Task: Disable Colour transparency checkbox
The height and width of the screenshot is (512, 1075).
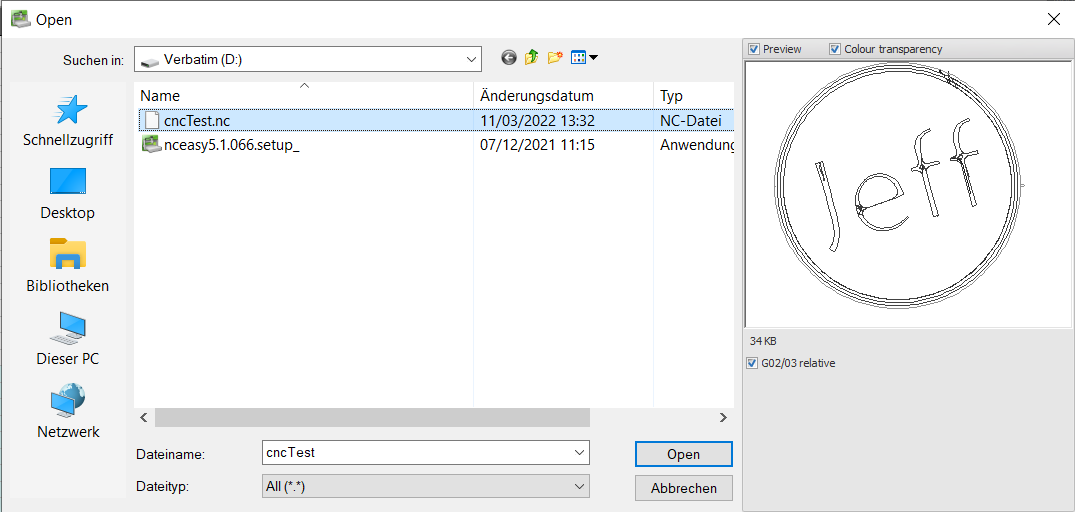Action: [835, 49]
